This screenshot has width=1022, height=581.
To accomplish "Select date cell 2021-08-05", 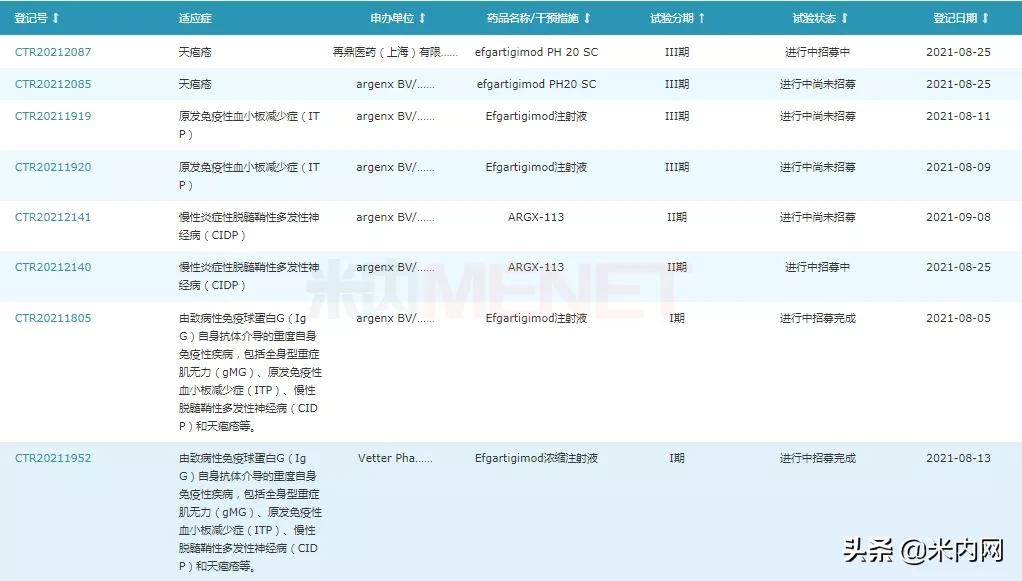I will 958,318.
